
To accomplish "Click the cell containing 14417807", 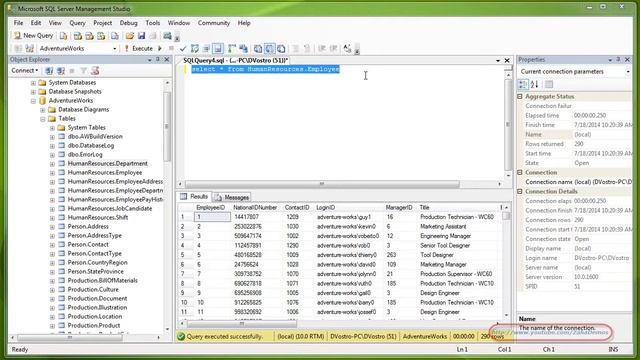I will pos(256,217).
